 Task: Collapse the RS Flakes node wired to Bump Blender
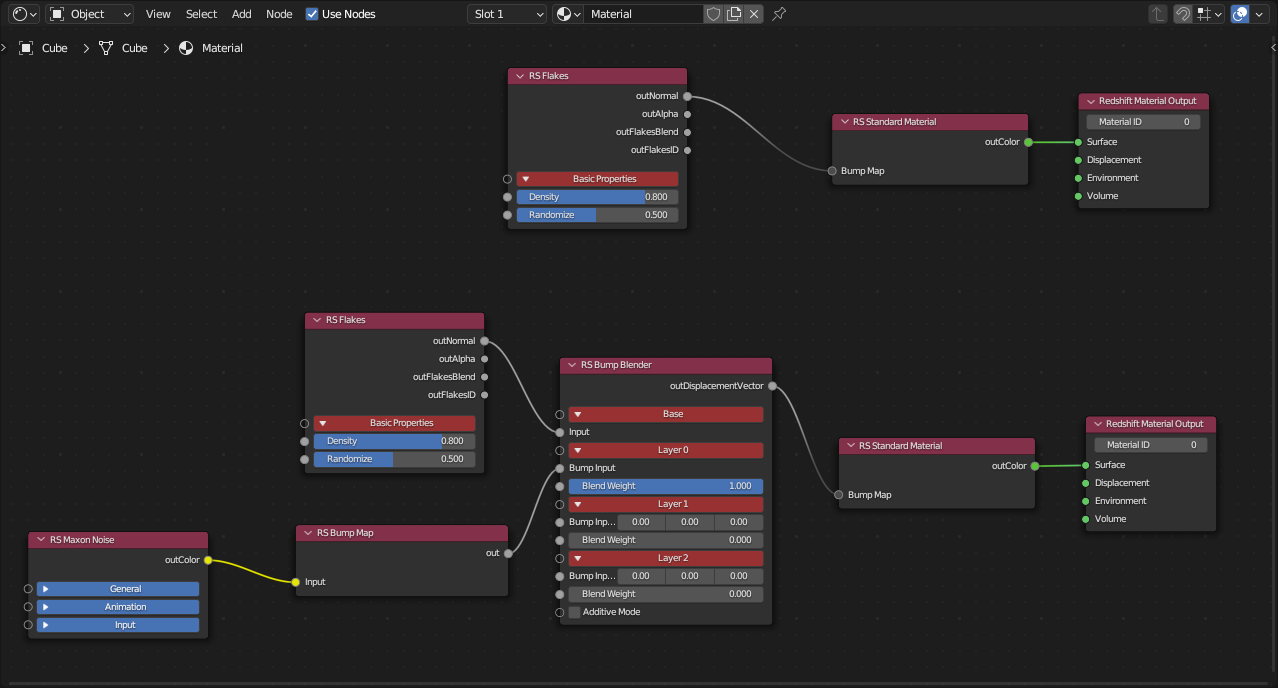pos(316,320)
